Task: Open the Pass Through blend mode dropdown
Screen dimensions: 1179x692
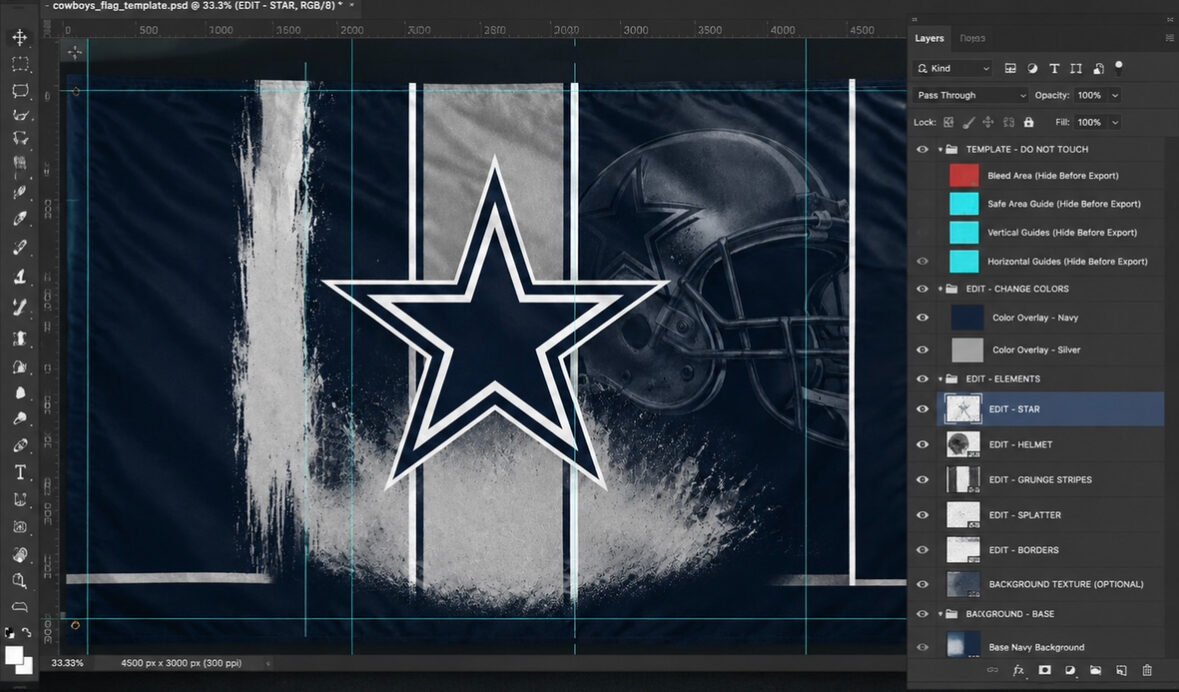Action: pyautogui.click(x=970, y=95)
